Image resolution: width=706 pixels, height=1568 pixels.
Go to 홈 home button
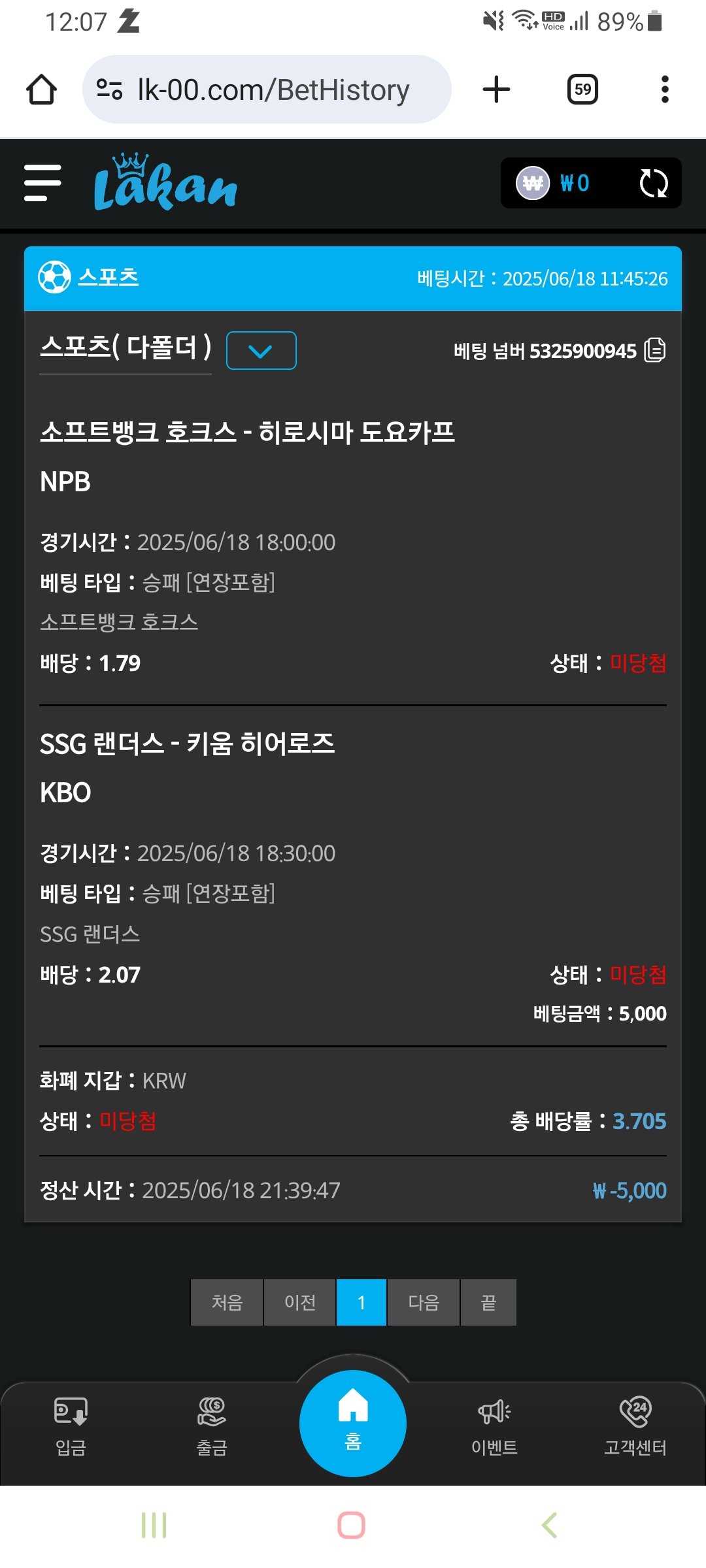[x=353, y=1422]
